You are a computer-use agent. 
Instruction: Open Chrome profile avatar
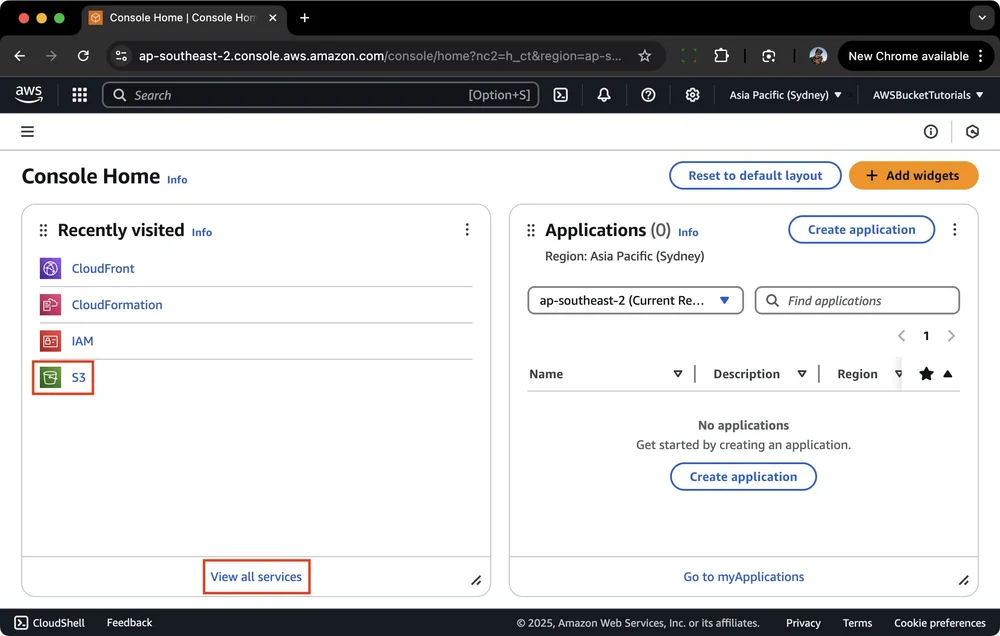(818, 55)
